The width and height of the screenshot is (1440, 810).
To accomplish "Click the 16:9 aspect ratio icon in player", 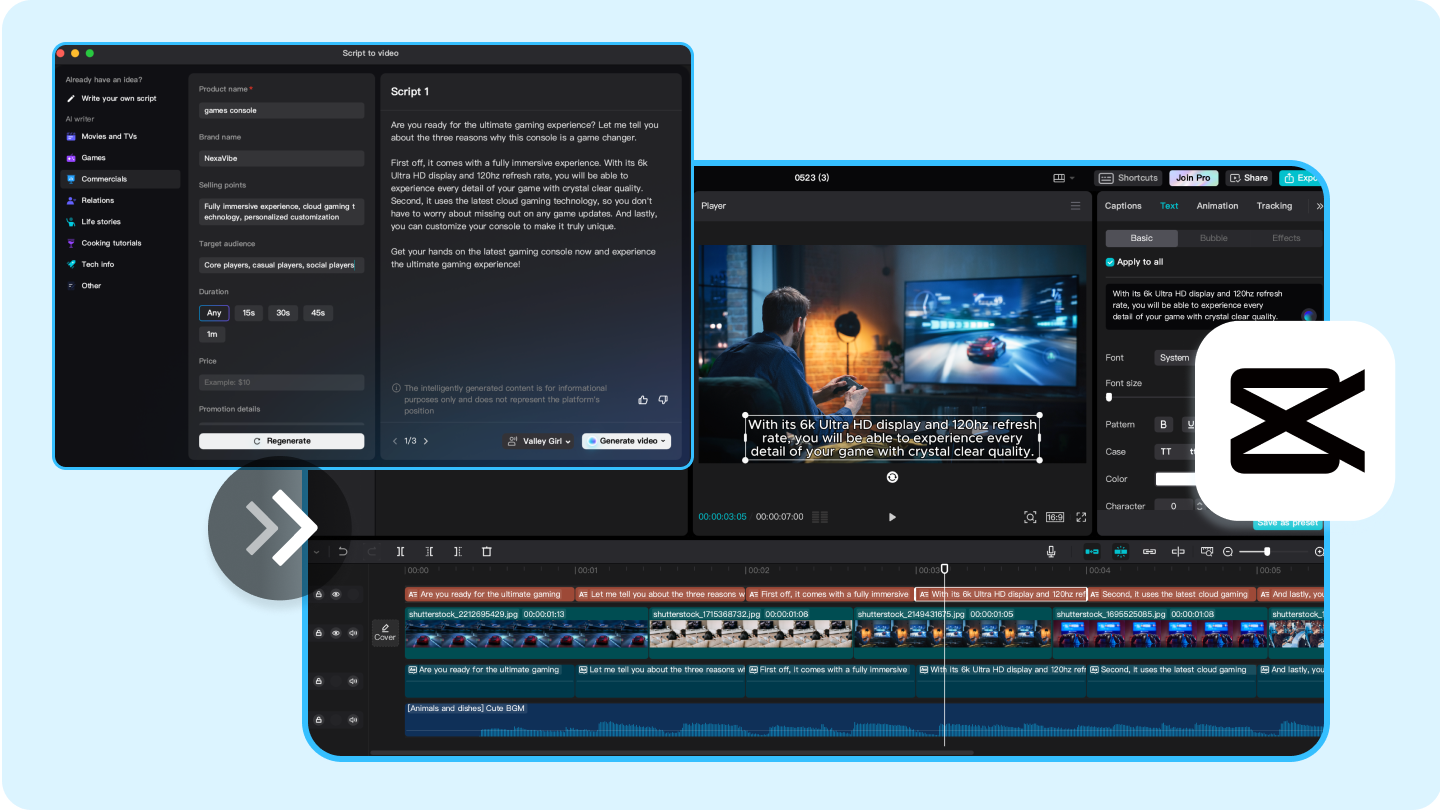I will click(x=1055, y=517).
